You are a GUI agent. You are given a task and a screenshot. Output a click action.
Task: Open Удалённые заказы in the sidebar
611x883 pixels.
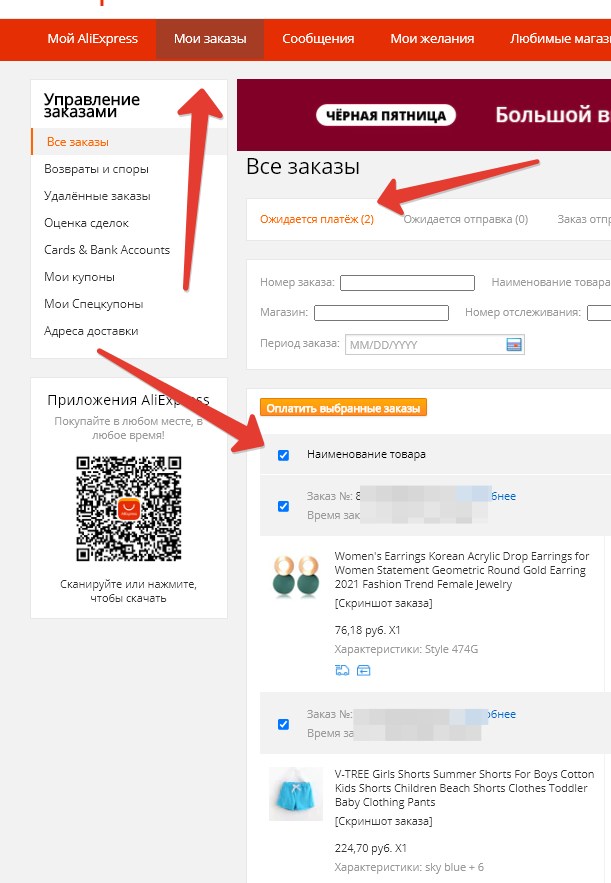[x=97, y=196]
